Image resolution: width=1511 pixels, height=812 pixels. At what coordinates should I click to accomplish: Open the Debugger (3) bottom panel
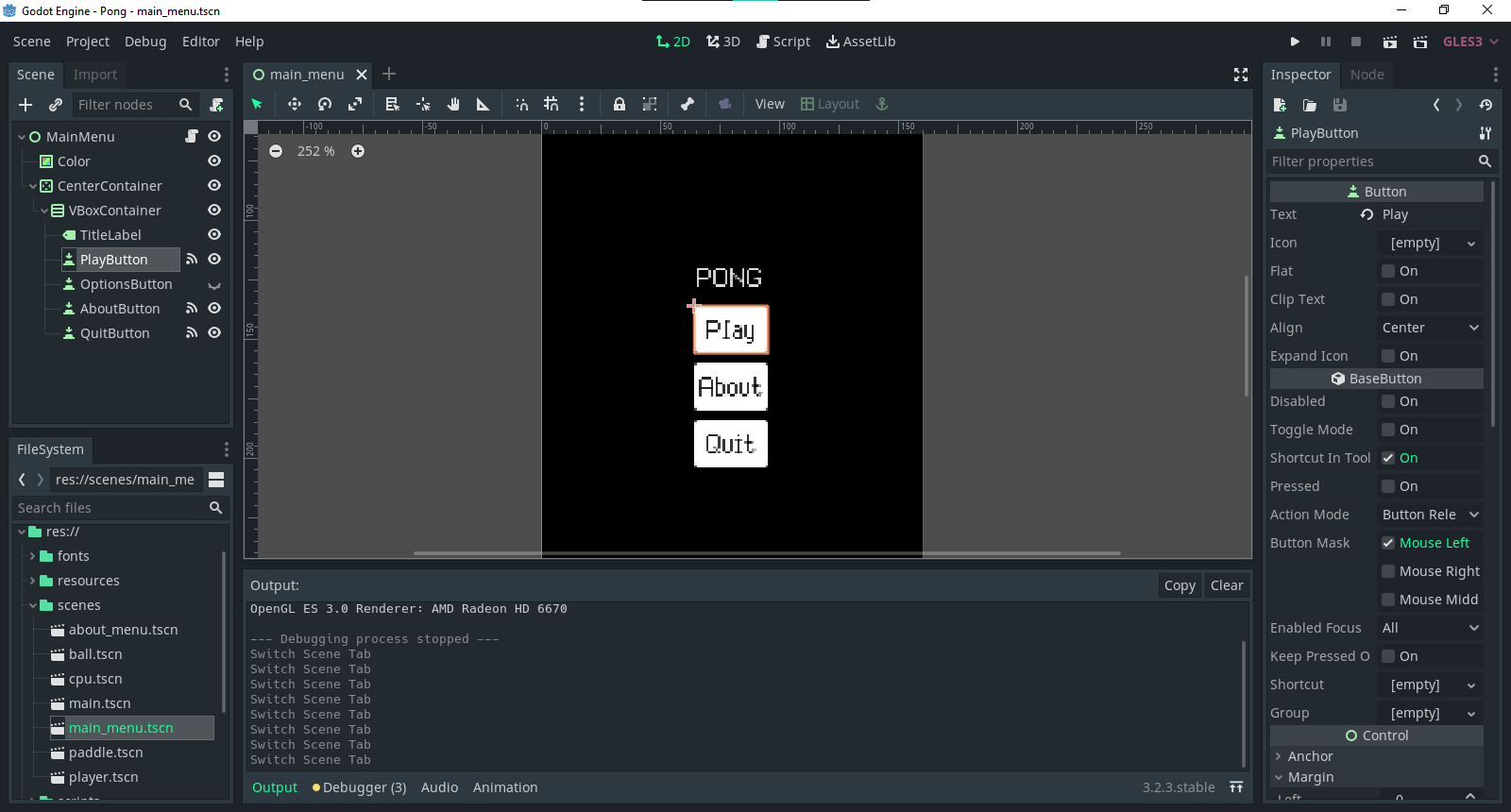(359, 787)
